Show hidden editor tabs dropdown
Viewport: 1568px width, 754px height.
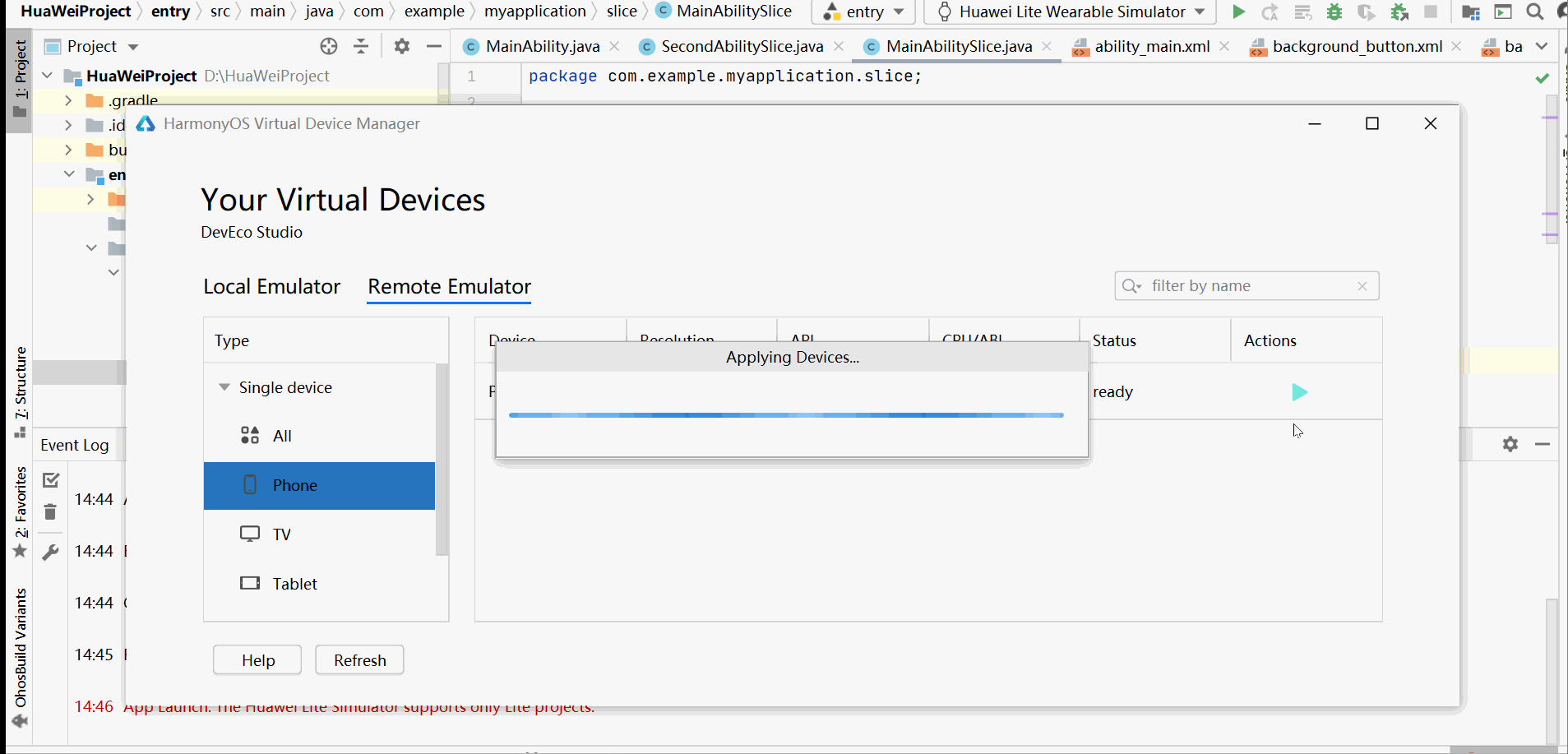click(x=1542, y=46)
